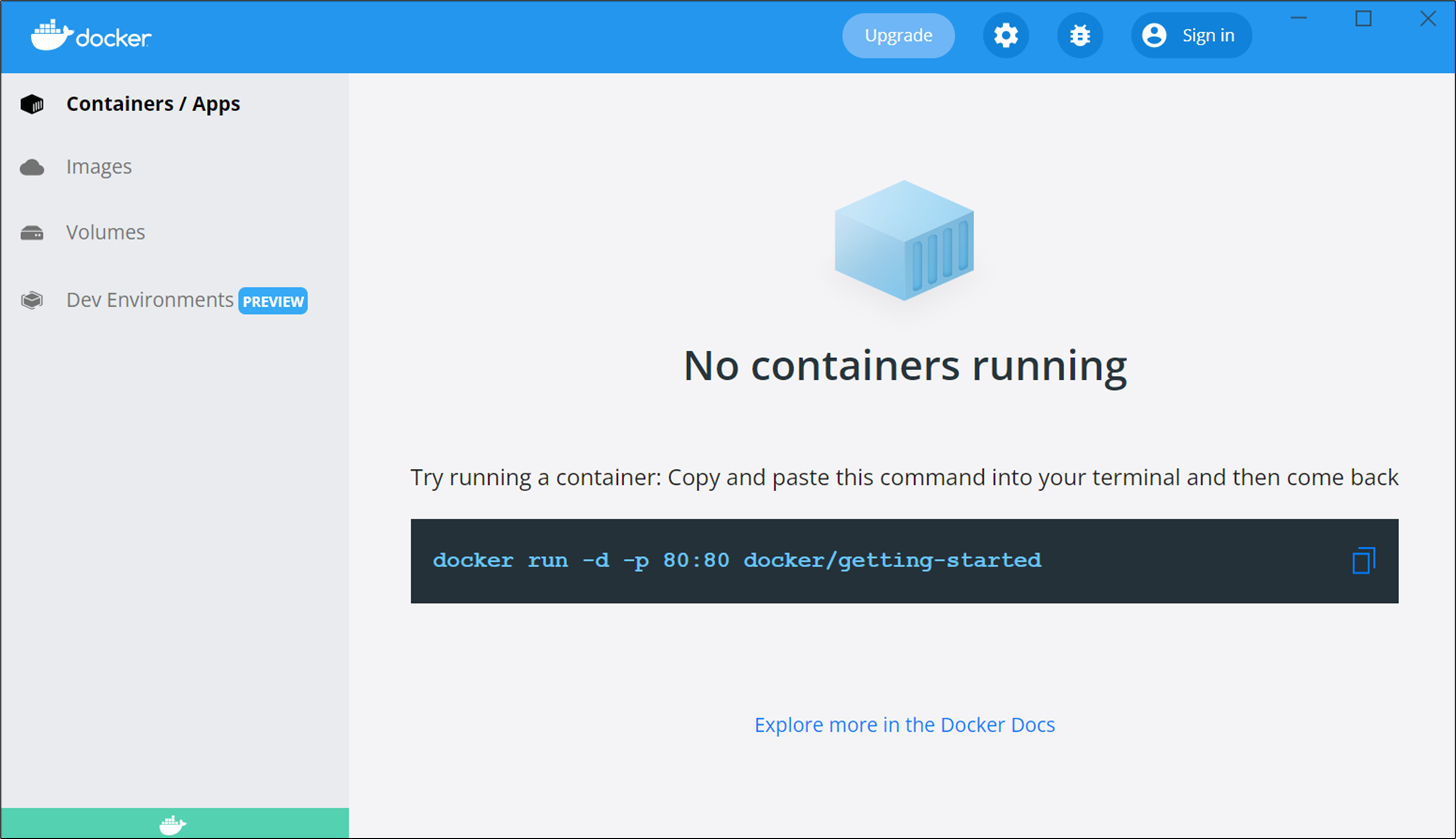Click the user avatar icon beside Sign in

tap(1154, 36)
